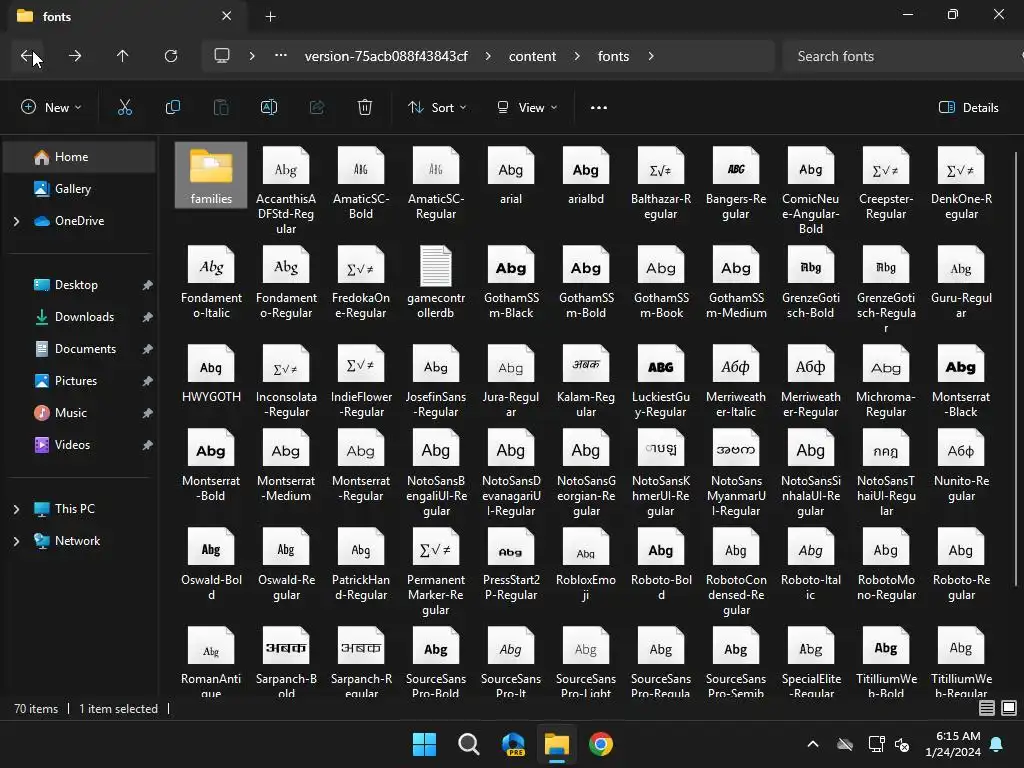Open the families folder

point(211,175)
